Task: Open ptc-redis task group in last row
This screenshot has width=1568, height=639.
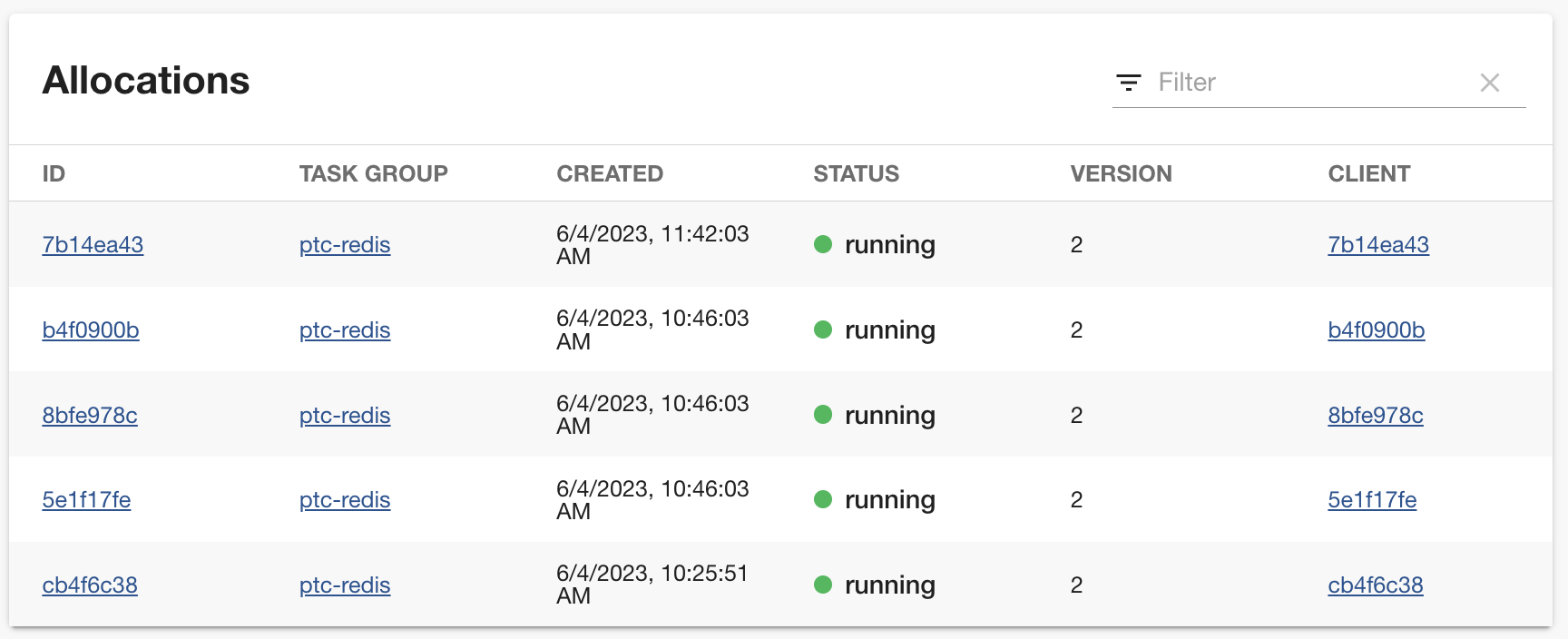Action: [345, 585]
